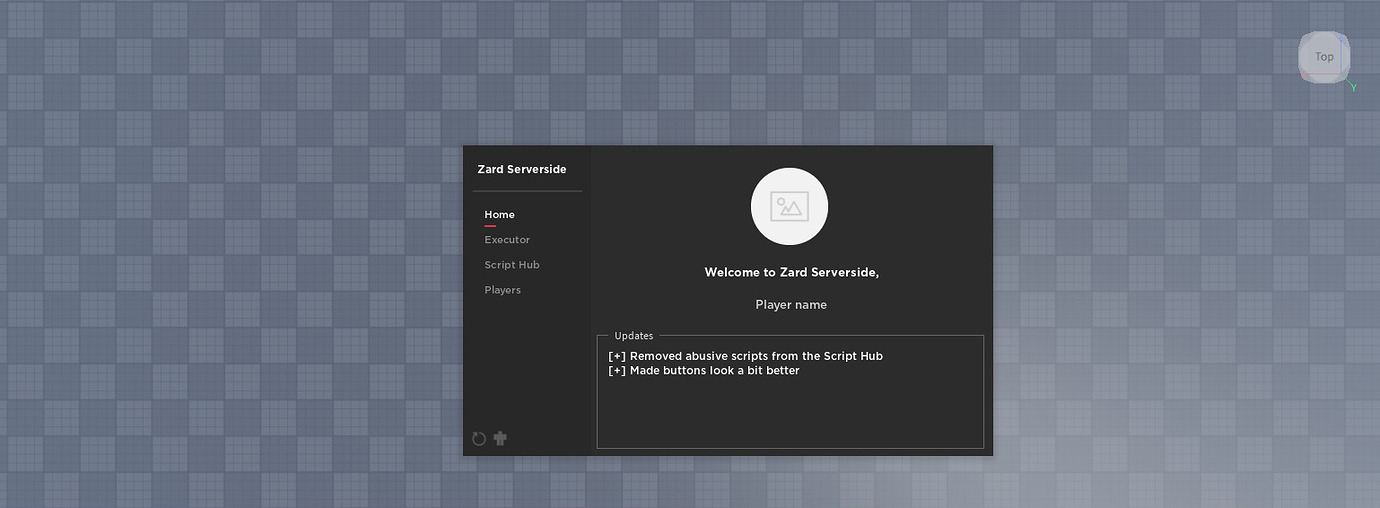Select the 'Made buttons look a bit better' line

(704, 371)
